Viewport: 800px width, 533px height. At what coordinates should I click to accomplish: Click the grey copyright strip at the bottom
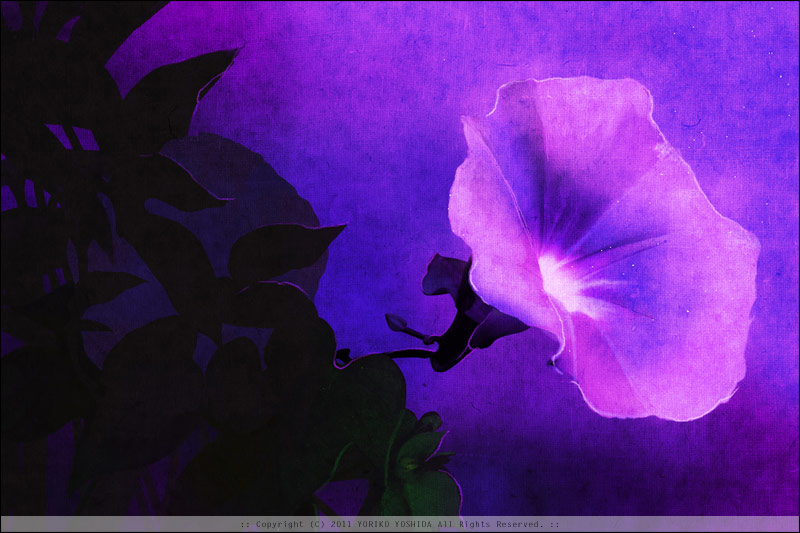click(x=120, y=524)
